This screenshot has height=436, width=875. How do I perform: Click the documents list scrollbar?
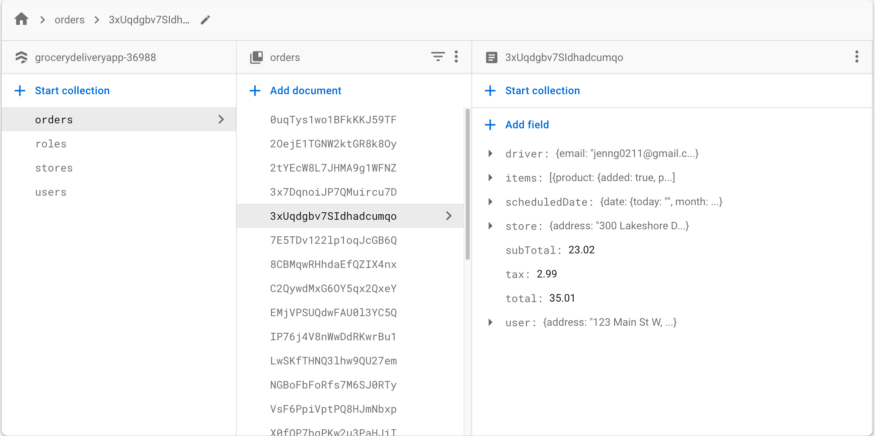pyautogui.click(x=467, y=184)
